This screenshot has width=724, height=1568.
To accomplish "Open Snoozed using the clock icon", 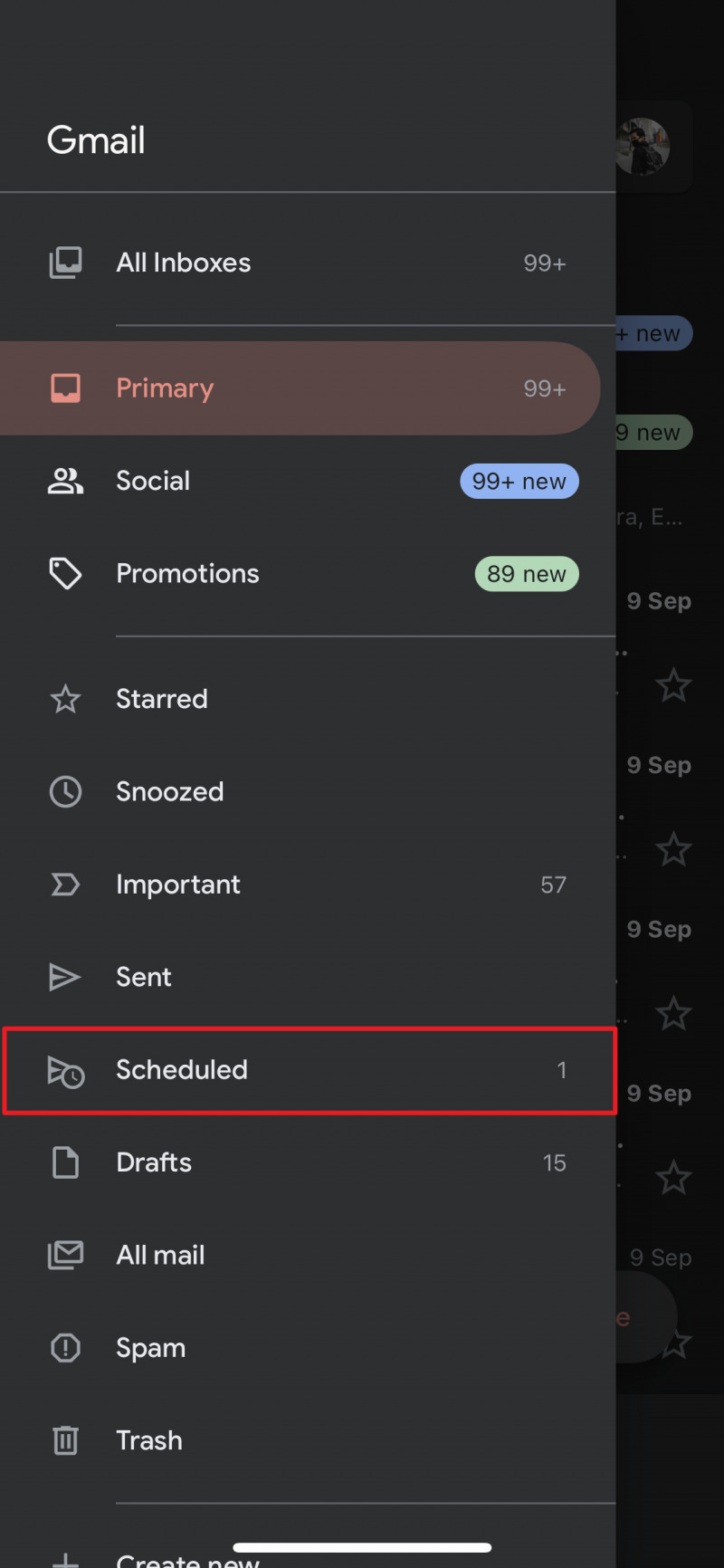I will click(x=65, y=792).
